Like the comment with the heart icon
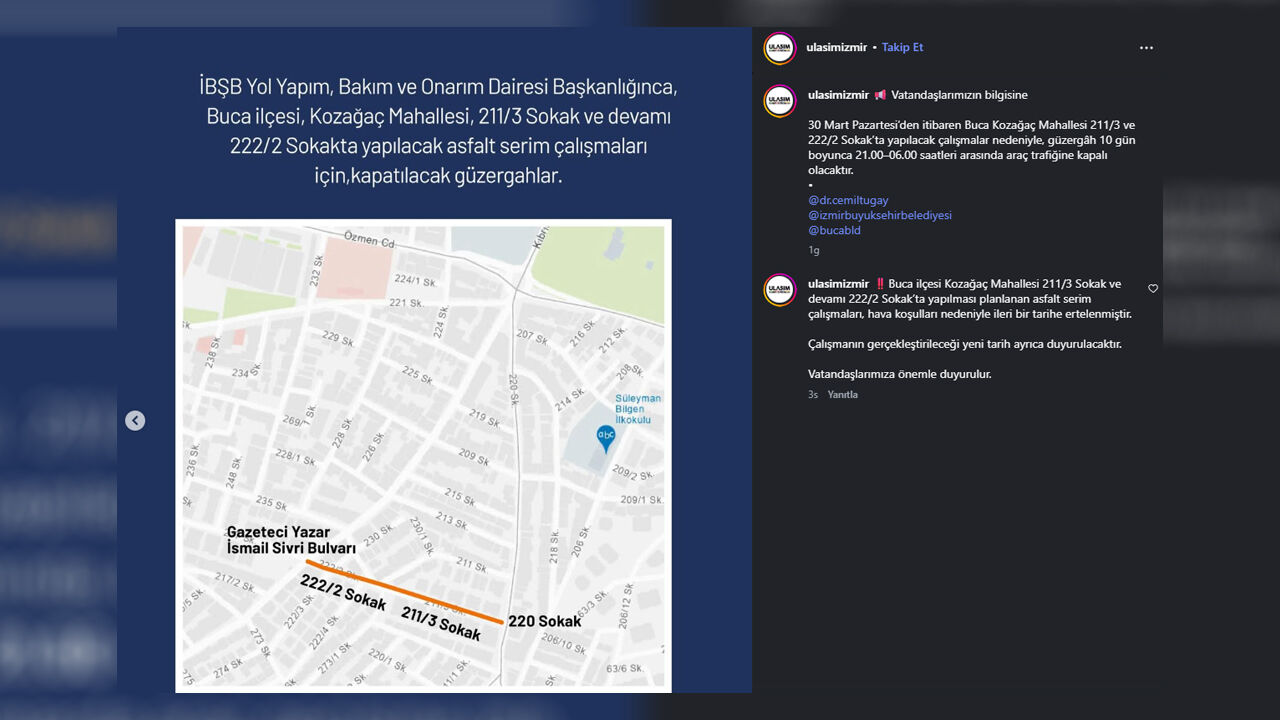1280x720 pixels. [1153, 289]
